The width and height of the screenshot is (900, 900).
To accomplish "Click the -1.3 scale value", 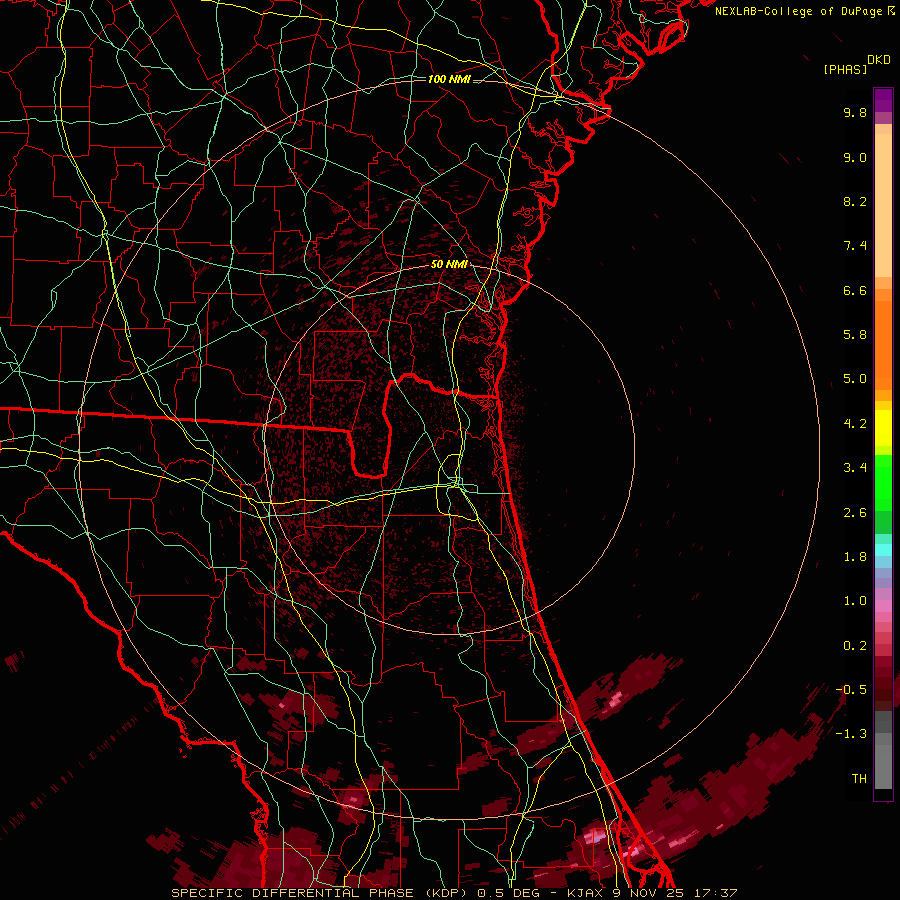I will tap(851, 734).
